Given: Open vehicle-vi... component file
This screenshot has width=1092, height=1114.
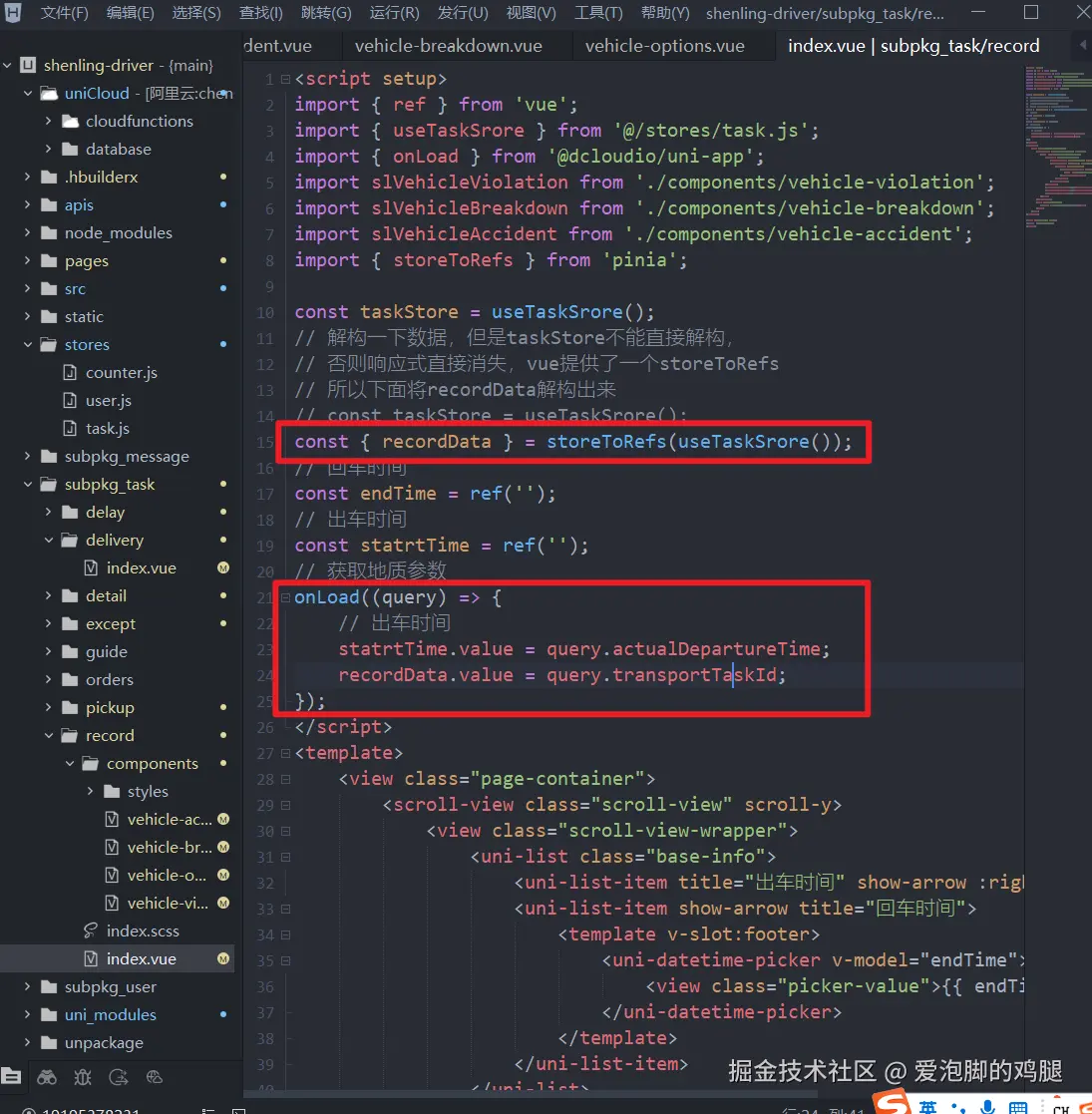Looking at the screenshot, I should 168,903.
